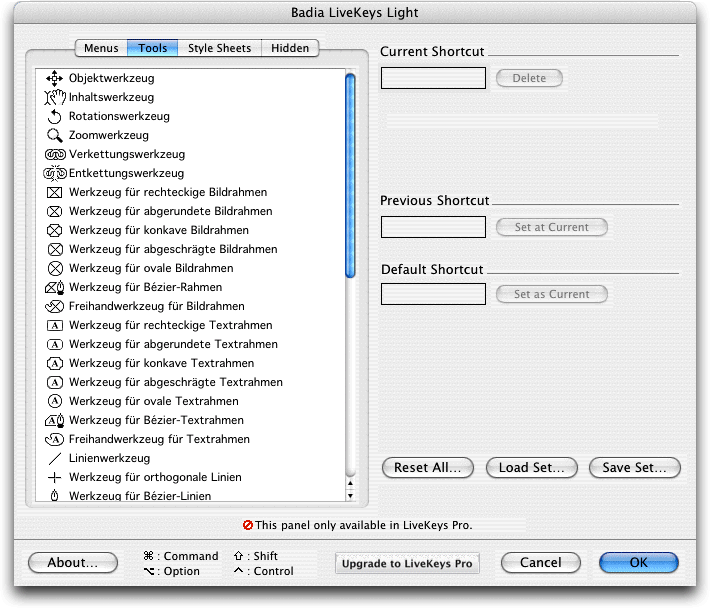
Task: Click the Current Shortcut input field
Action: 433,78
